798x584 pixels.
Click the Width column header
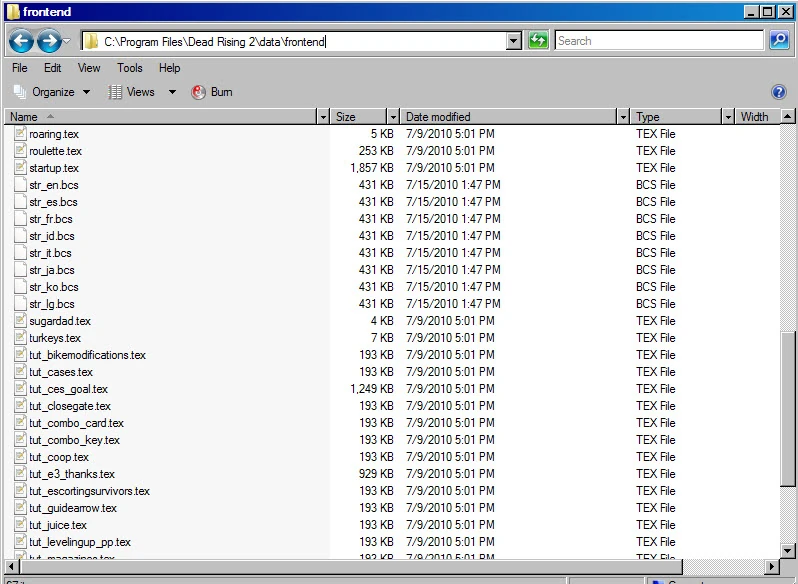[x=757, y=117]
